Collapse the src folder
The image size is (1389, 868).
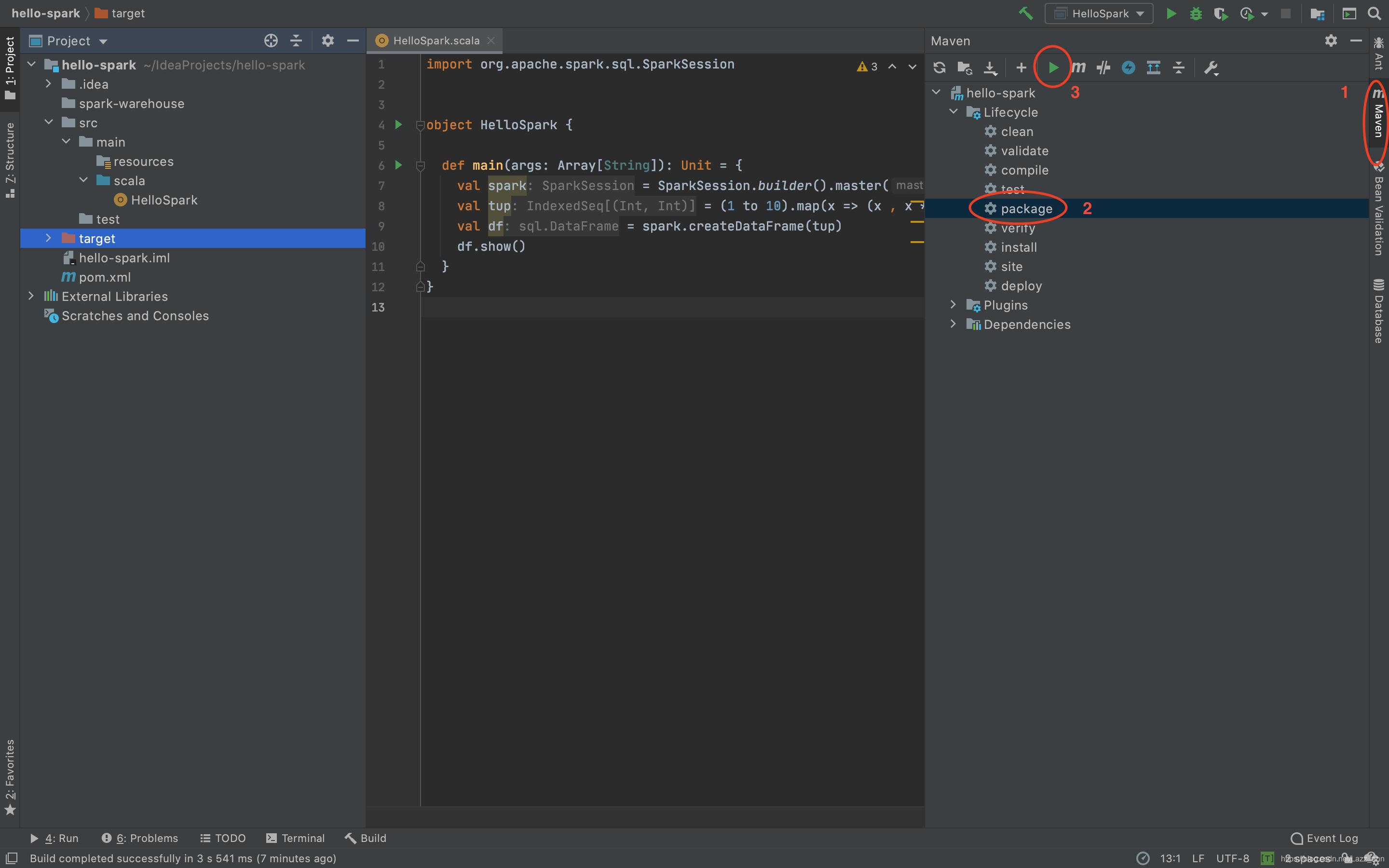[49, 122]
